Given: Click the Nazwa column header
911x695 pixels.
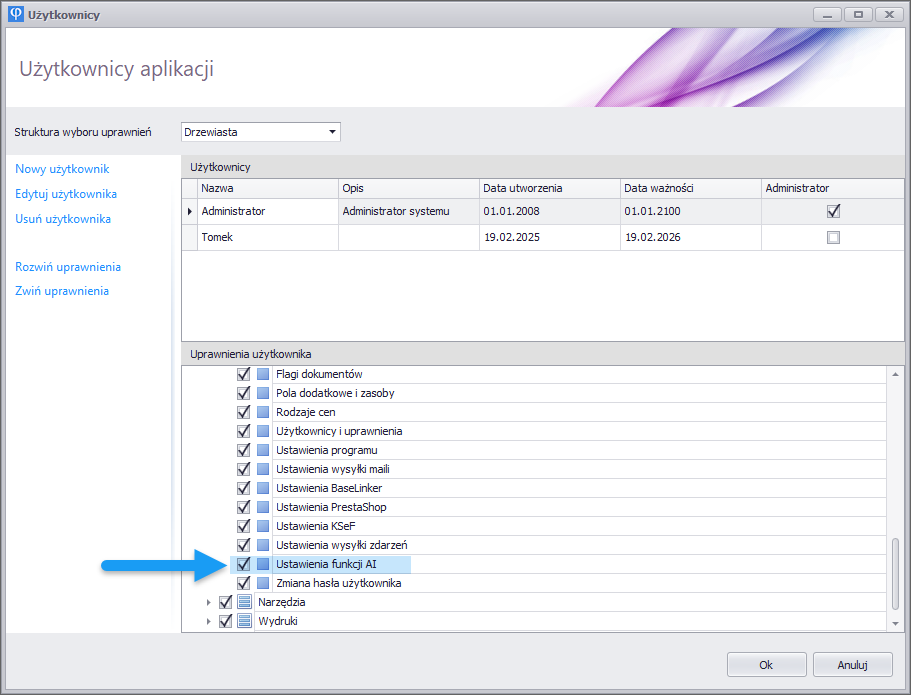Looking at the screenshot, I should point(267,188).
